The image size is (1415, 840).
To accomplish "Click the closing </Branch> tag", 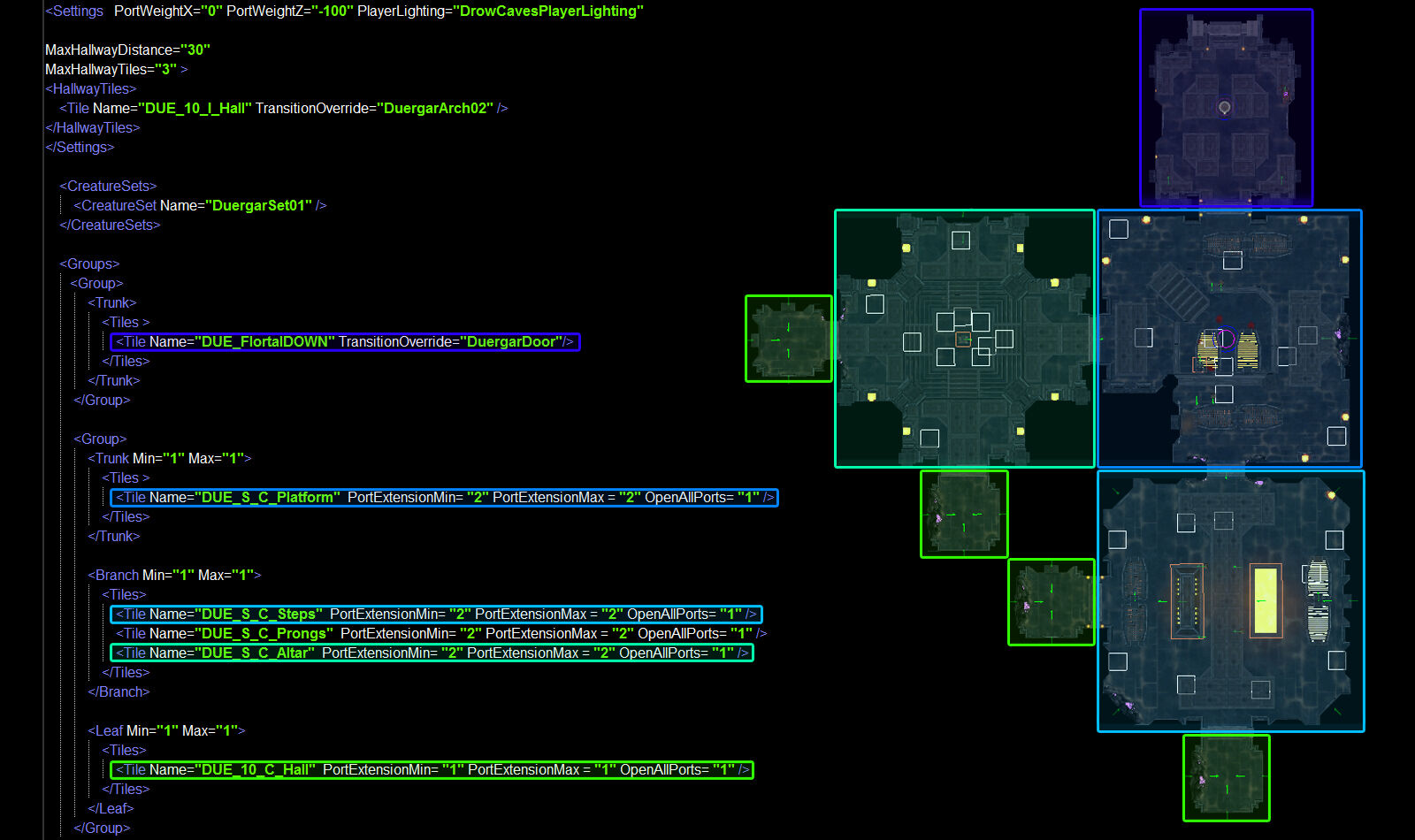I will click(x=119, y=691).
